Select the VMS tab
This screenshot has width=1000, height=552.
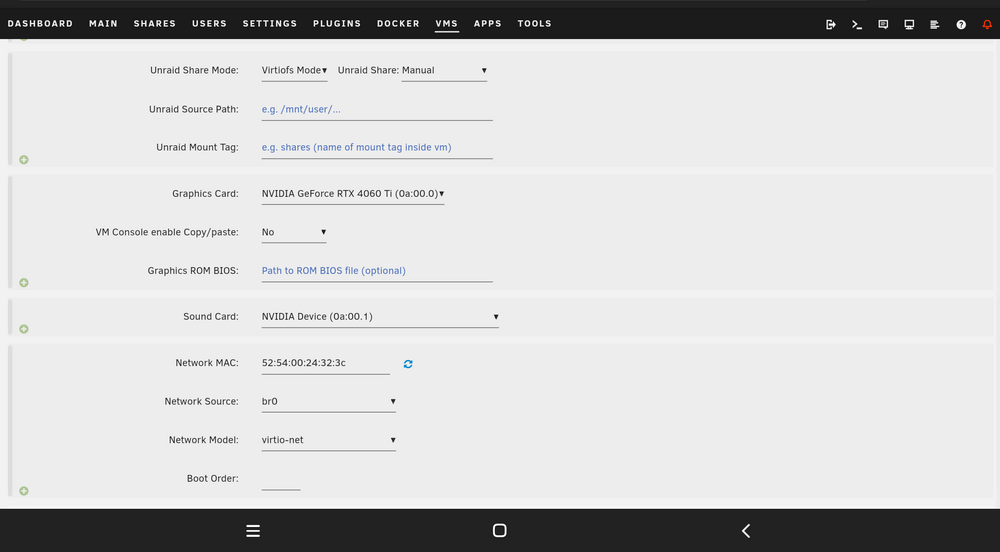tap(446, 24)
